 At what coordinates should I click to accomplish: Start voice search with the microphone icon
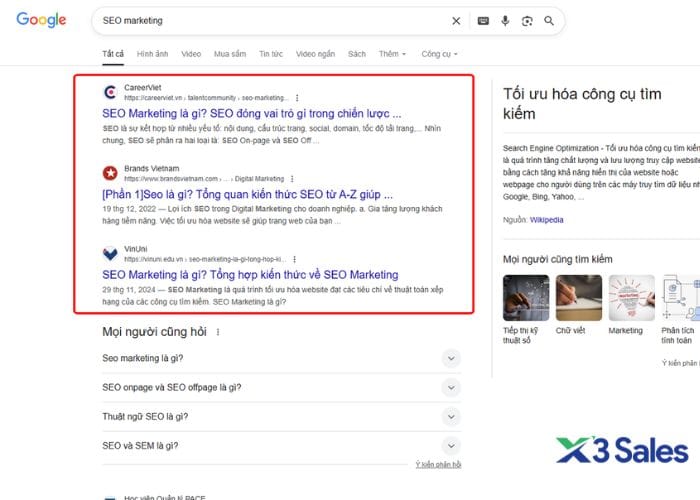(505, 21)
